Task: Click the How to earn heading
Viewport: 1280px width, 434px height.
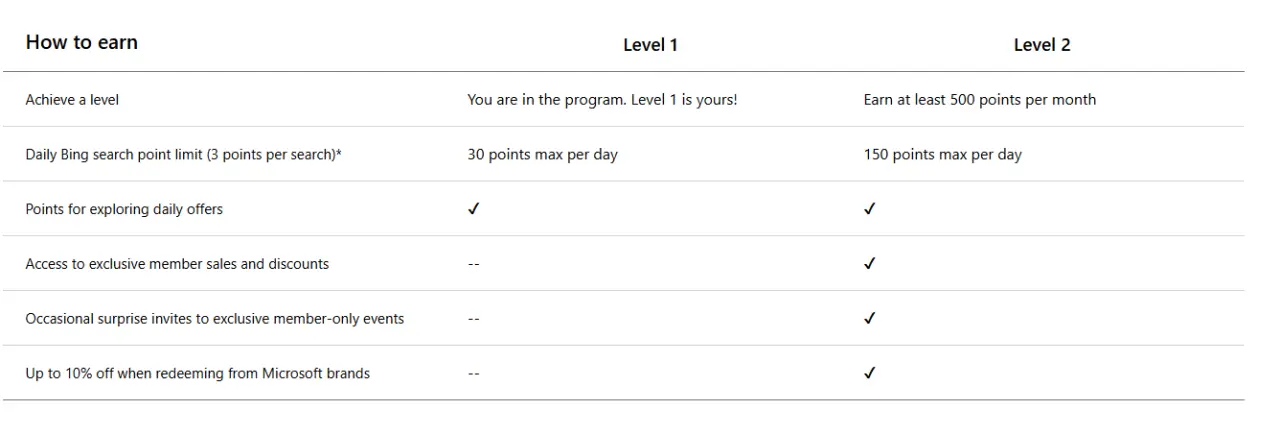Action: [82, 42]
